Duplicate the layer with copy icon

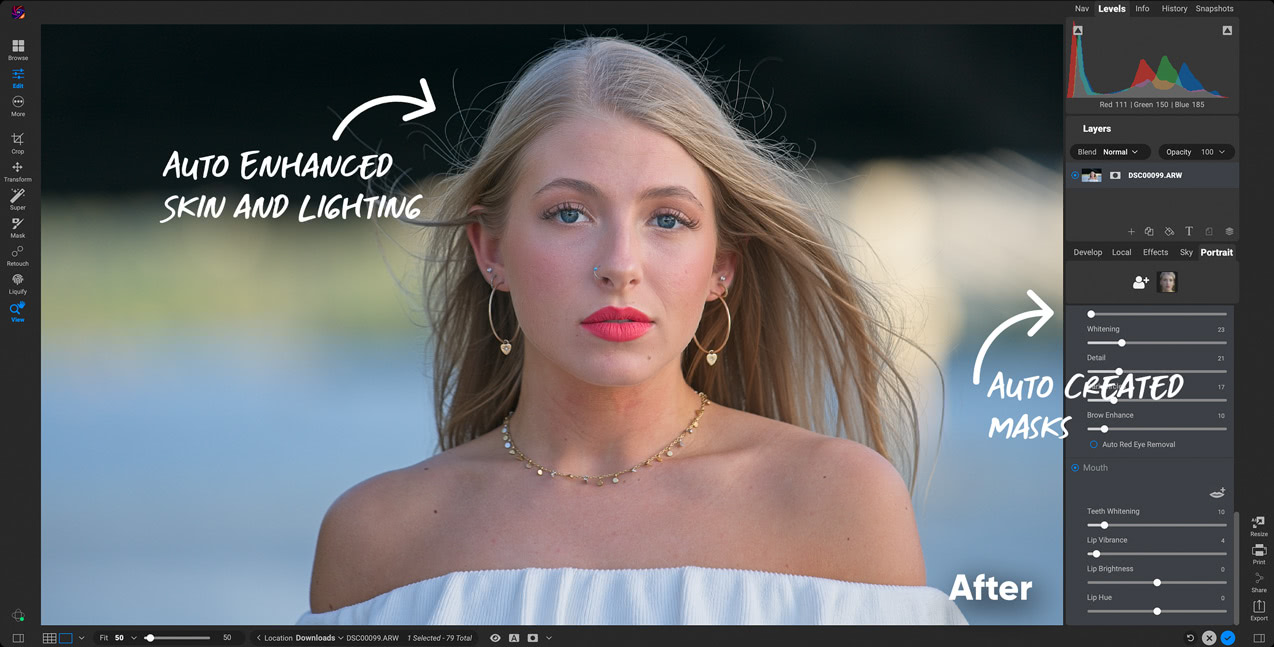click(x=1150, y=232)
